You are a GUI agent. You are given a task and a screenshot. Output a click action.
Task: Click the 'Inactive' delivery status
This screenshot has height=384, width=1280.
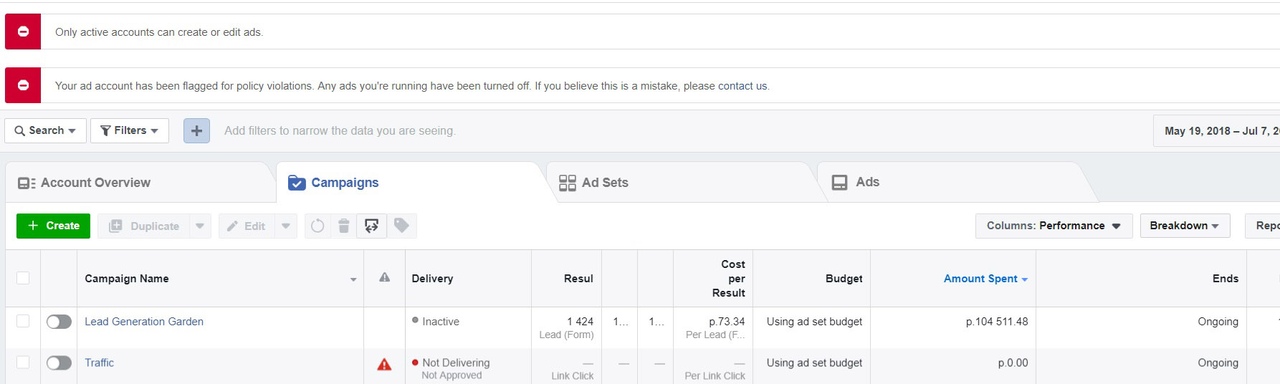coord(440,322)
